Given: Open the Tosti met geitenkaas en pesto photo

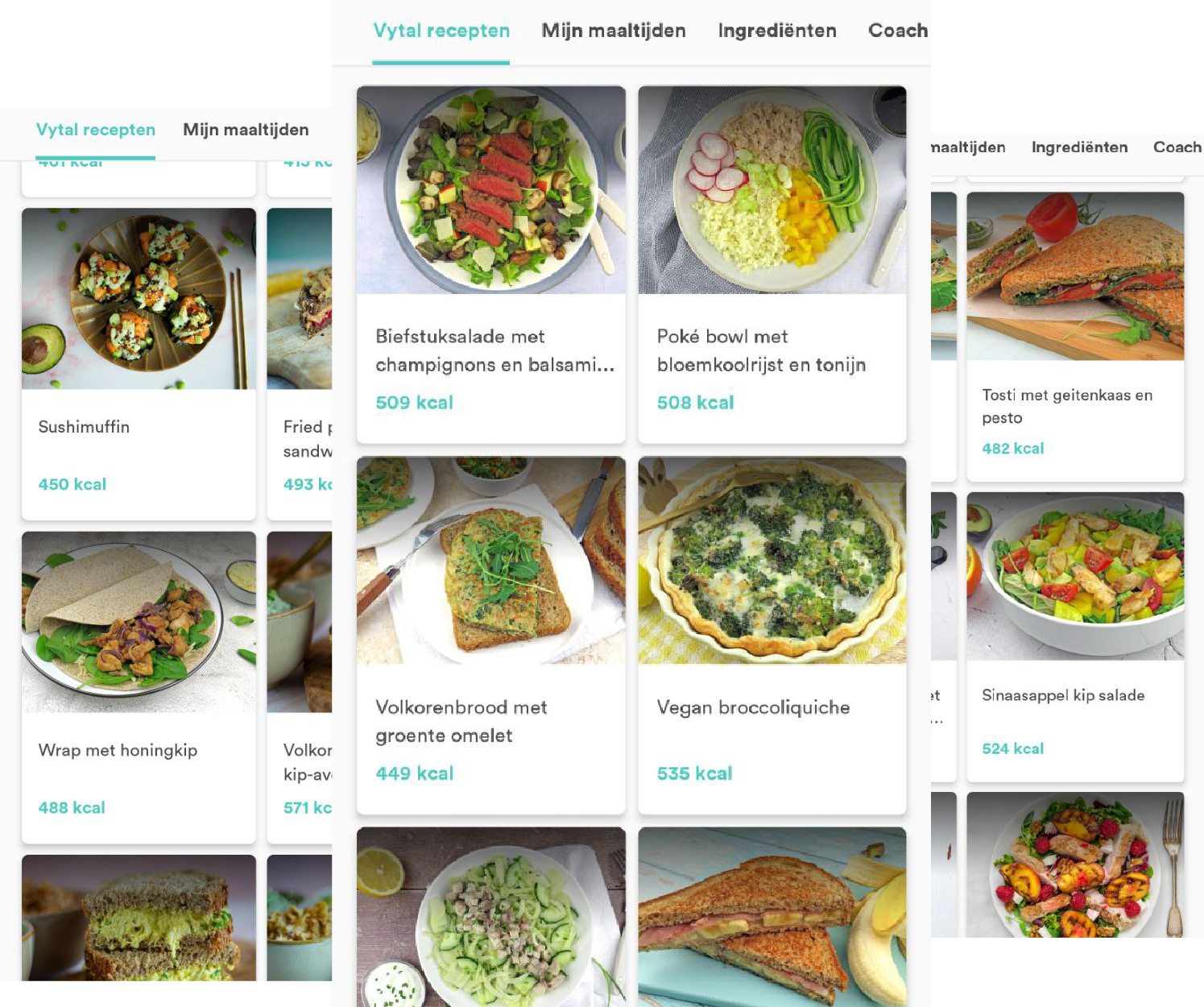Looking at the screenshot, I should coord(1075,276).
